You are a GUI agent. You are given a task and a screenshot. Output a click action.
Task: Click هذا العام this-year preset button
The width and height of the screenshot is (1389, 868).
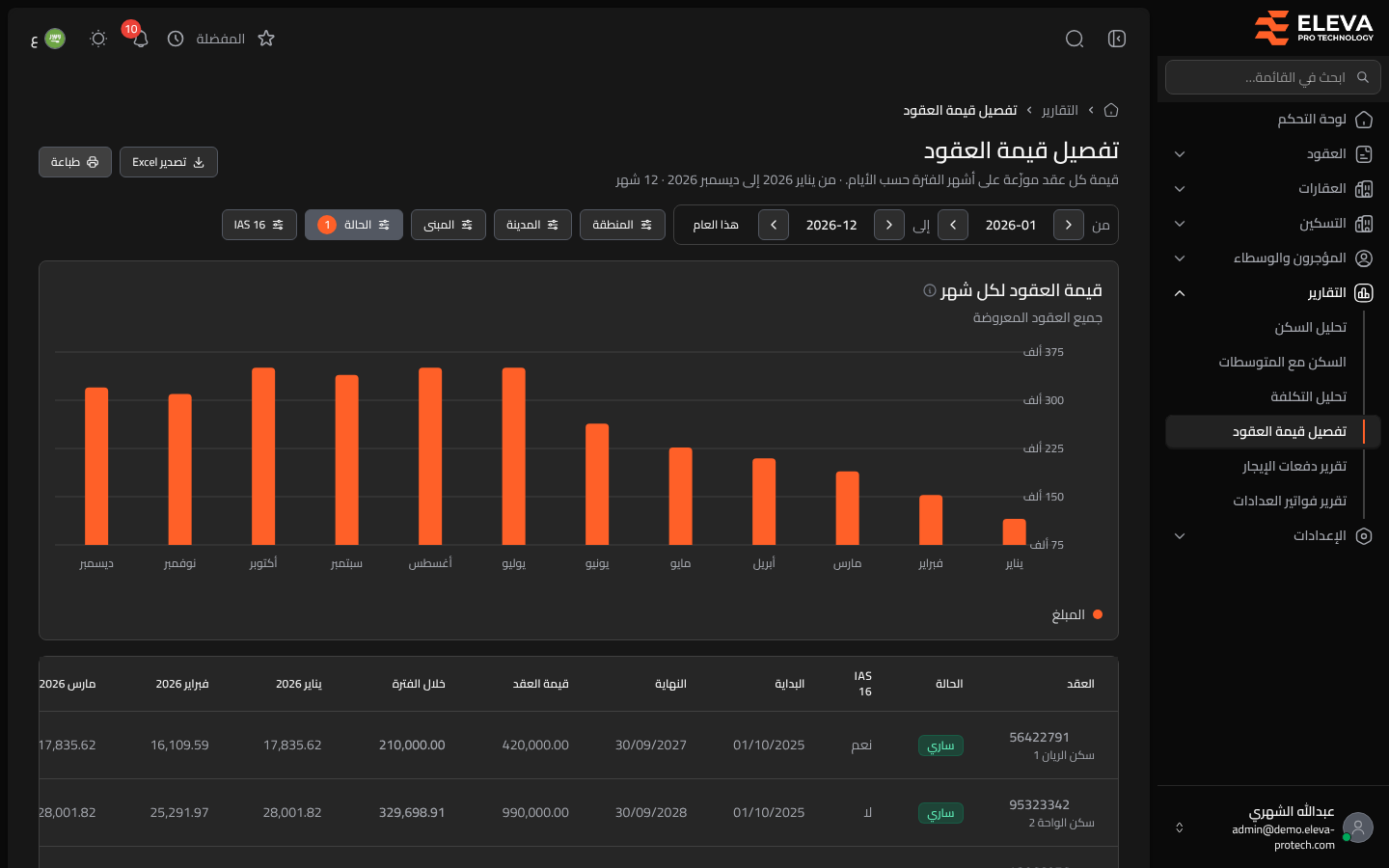716,225
